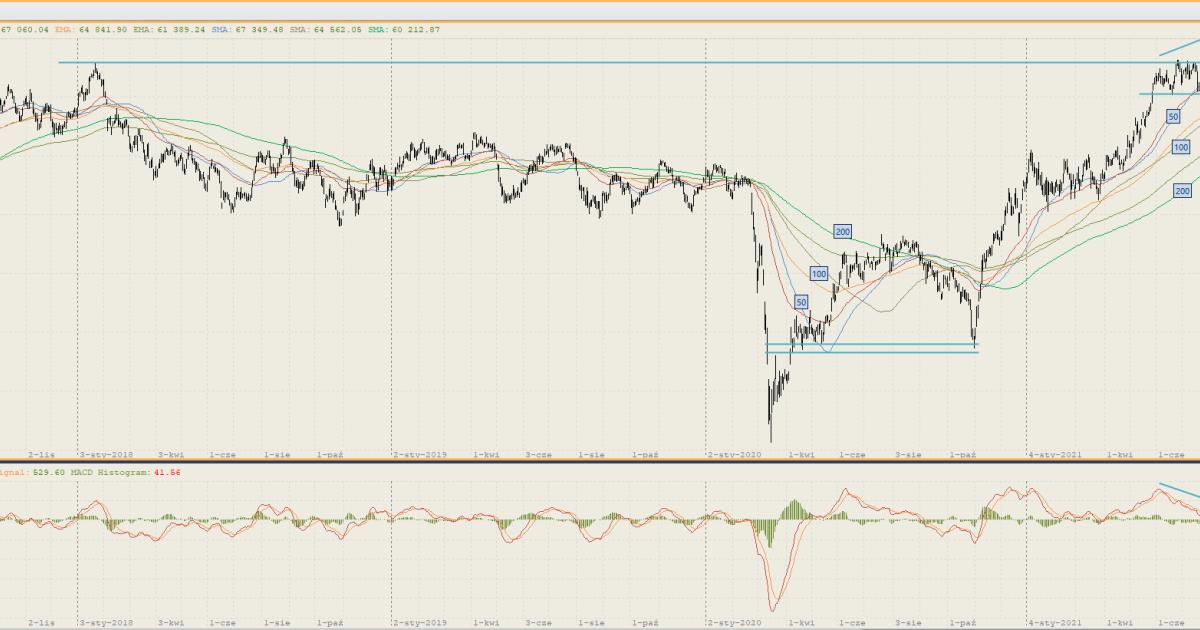Click the 50 badge near the 2020 lows
This screenshot has width=1200, height=630.
(801, 302)
